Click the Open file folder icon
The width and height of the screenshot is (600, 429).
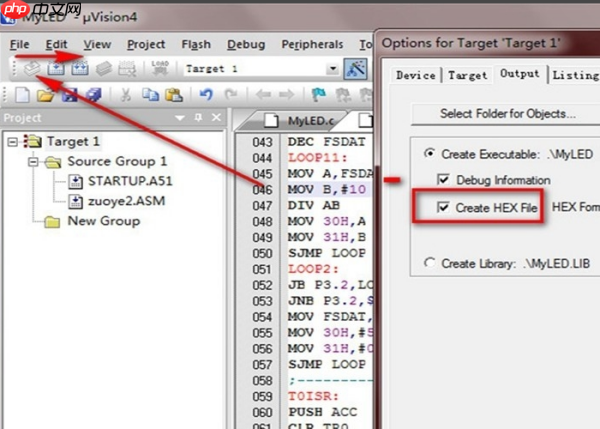point(46,95)
